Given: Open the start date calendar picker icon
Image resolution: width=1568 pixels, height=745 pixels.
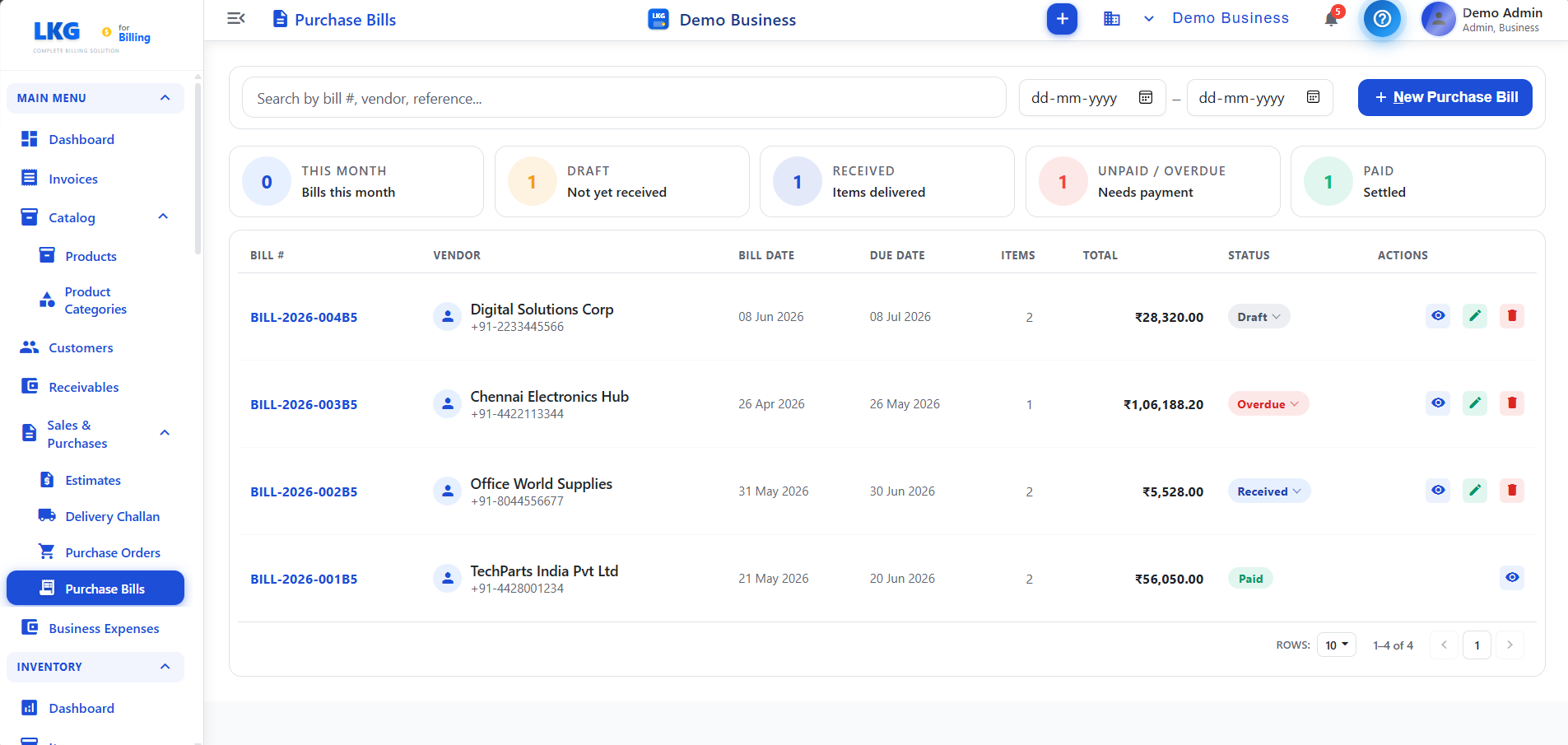Looking at the screenshot, I should (x=1145, y=97).
